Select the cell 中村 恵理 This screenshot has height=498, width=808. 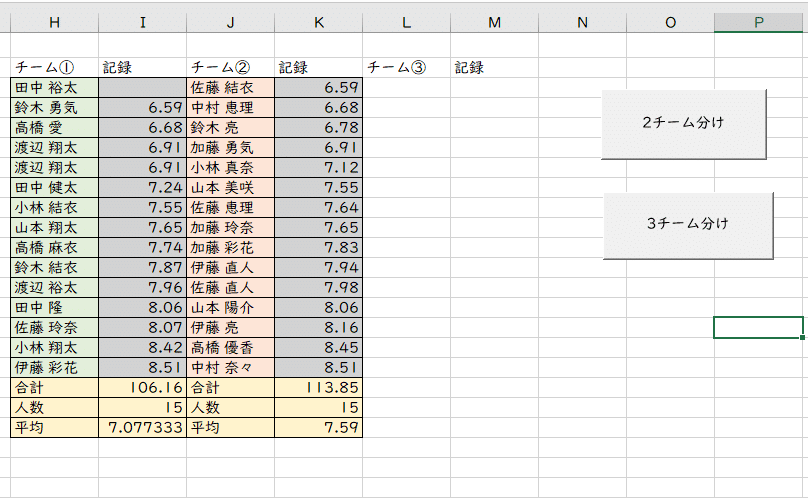point(230,108)
